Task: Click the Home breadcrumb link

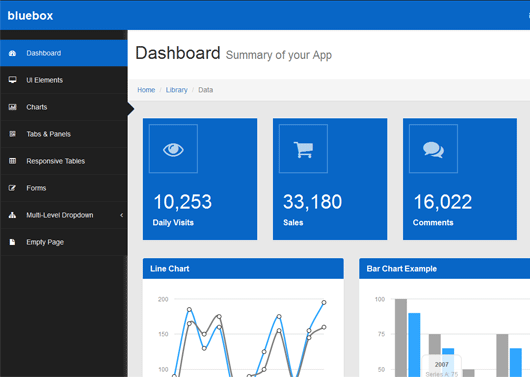Action: tap(146, 90)
